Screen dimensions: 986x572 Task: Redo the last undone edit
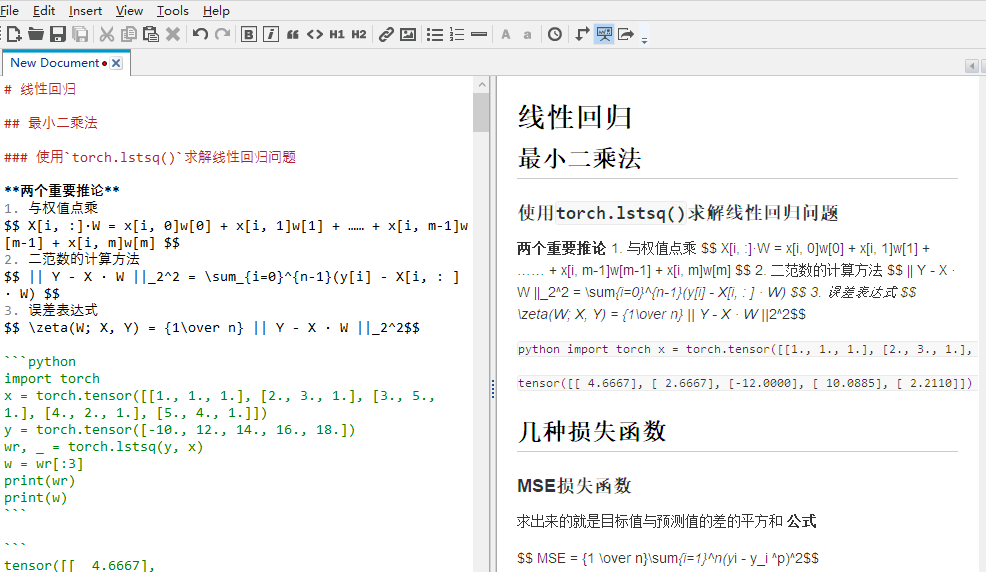point(222,34)
